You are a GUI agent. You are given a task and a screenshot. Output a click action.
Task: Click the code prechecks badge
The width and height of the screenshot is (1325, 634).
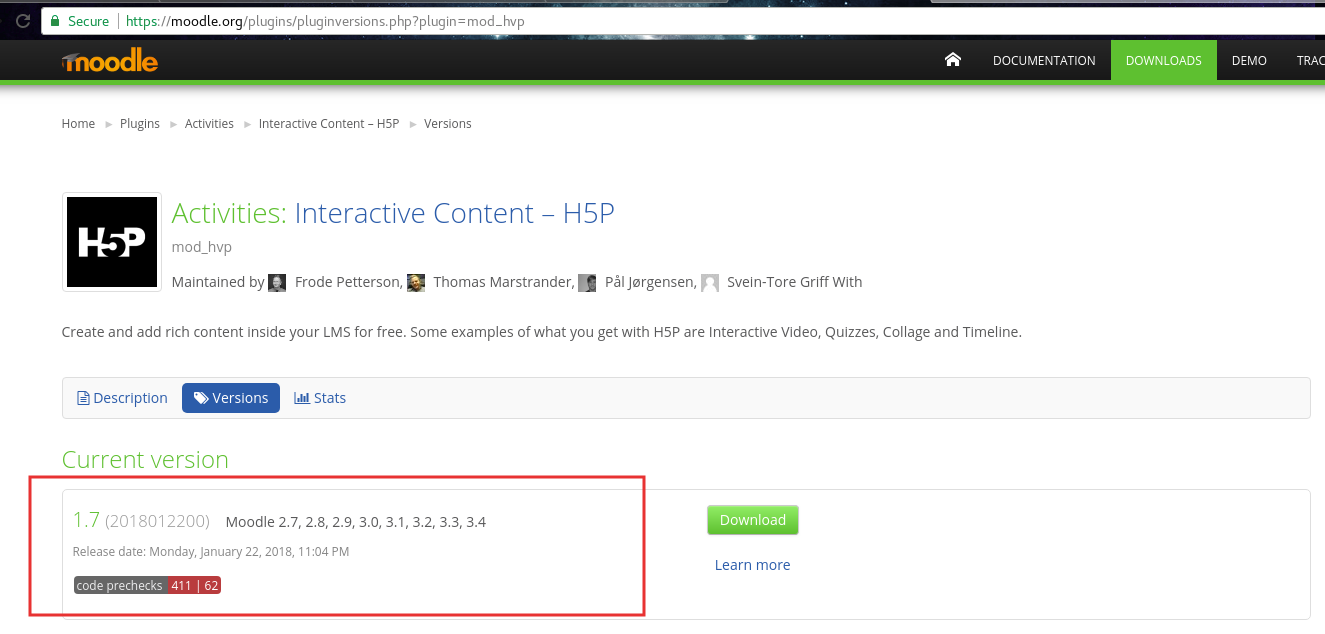pos(147,586)
